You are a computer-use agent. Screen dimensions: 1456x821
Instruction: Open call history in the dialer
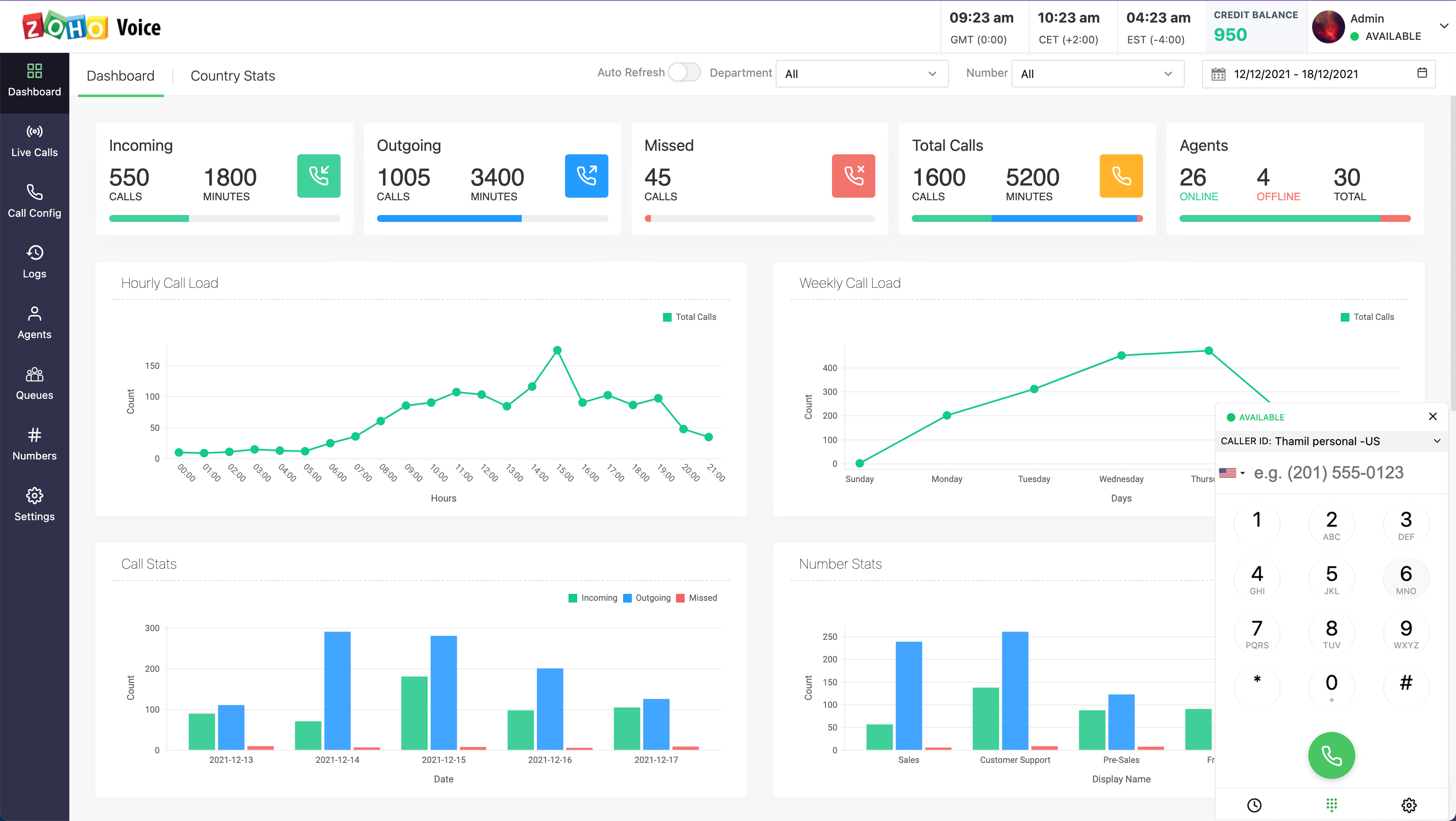click(x=1255, y=805)
